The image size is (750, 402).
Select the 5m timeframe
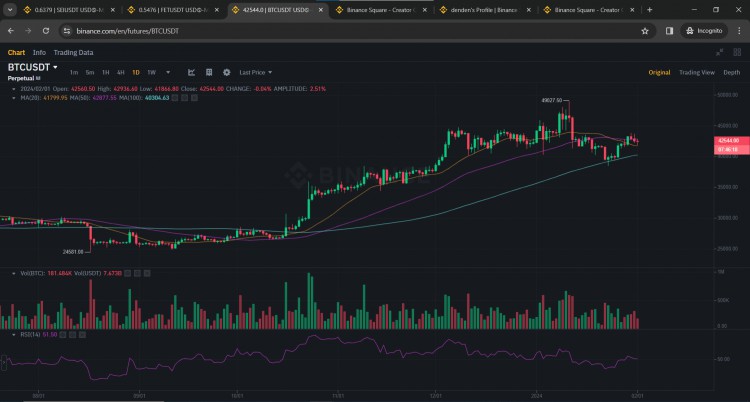click(x=89, y=72)
